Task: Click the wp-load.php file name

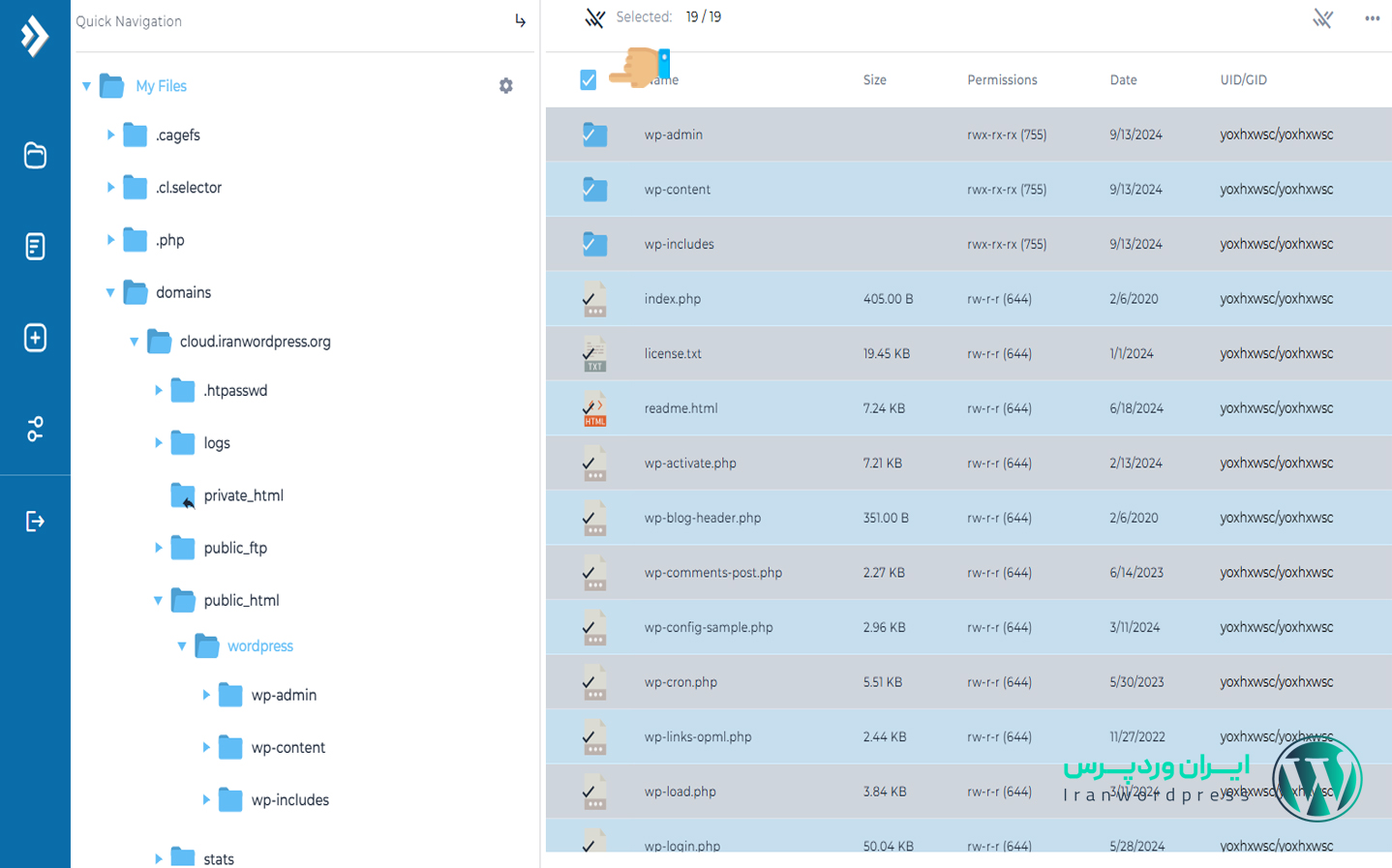Action: [680, 792]
